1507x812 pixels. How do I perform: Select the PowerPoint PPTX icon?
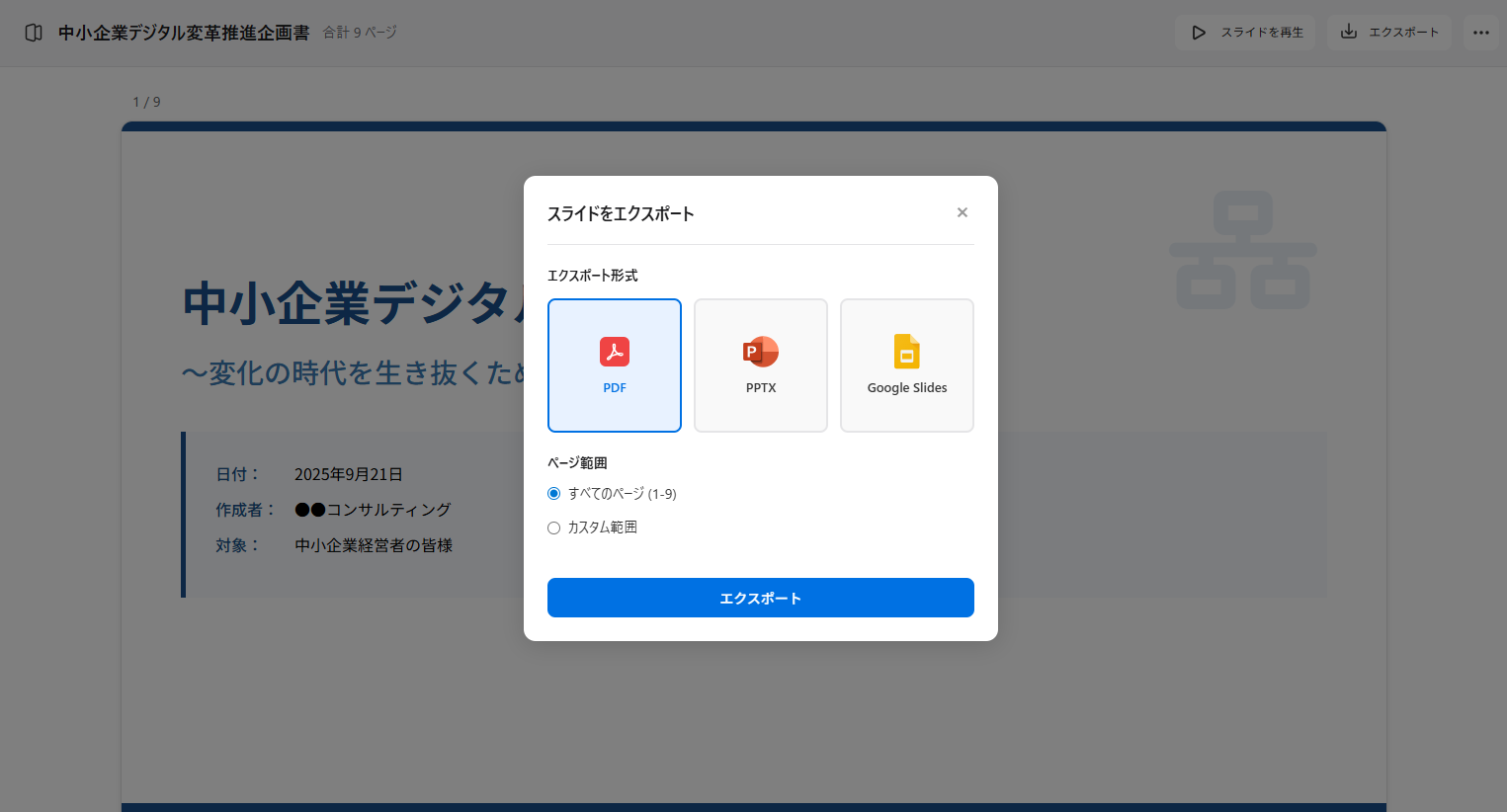(x=760, y=352)
